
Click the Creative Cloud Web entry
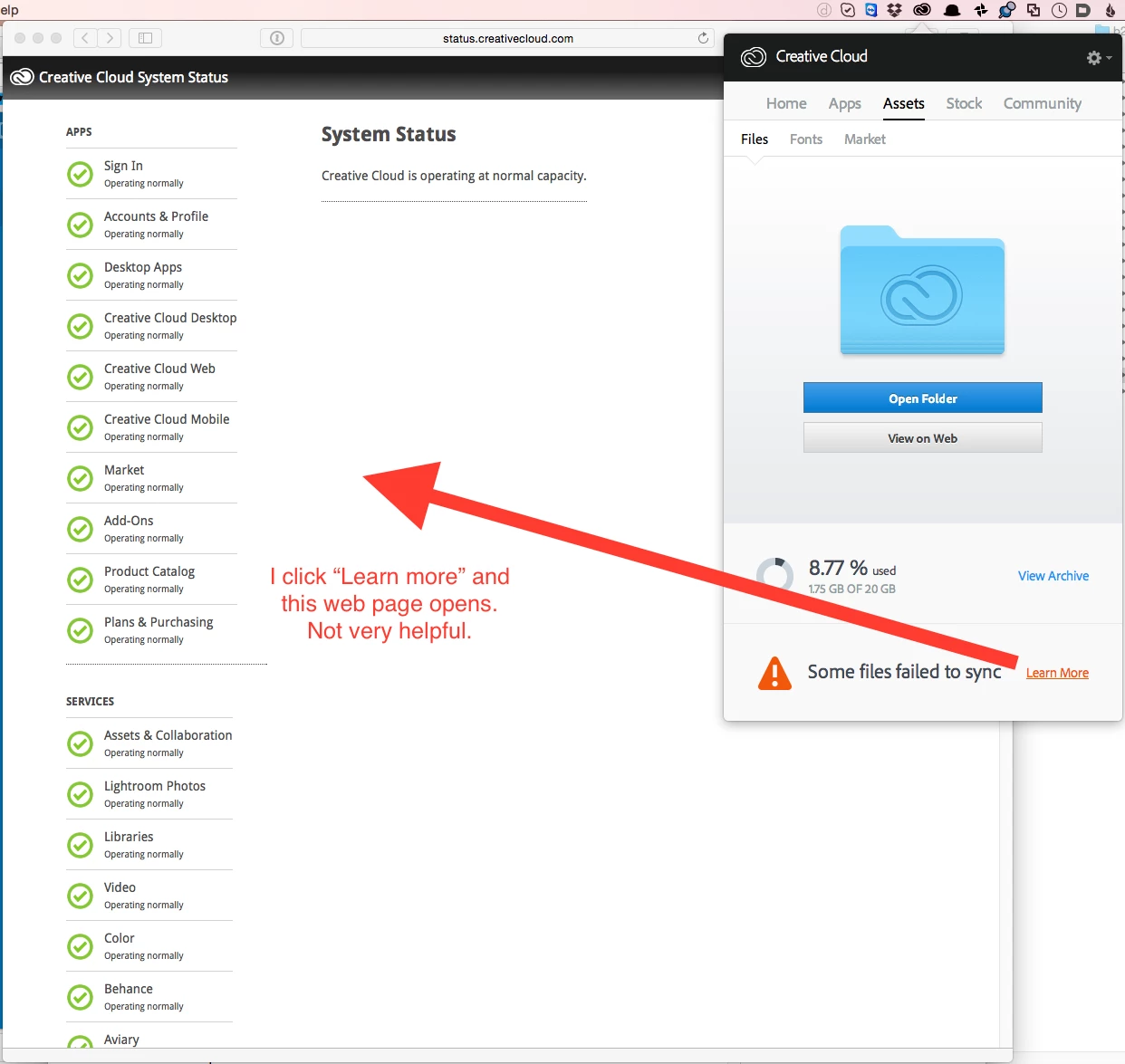coord(151,377)
